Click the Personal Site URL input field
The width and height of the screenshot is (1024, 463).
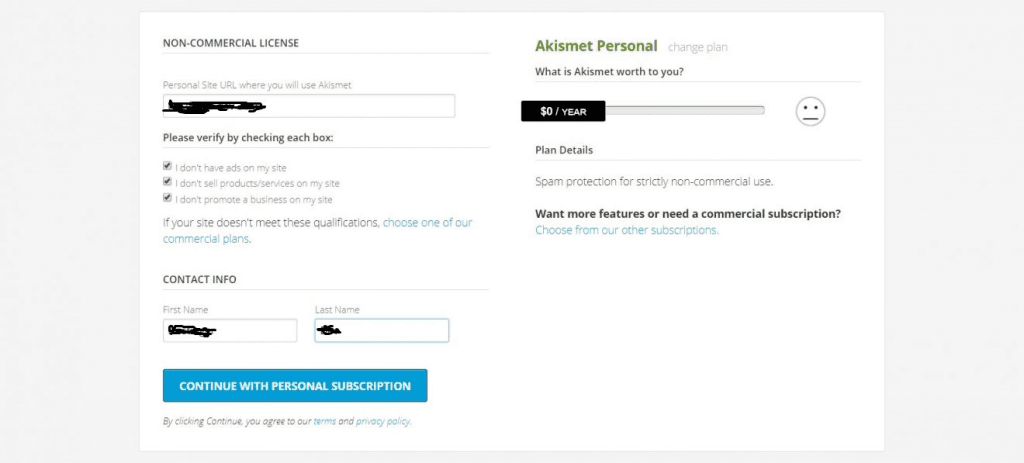[309, 106]
